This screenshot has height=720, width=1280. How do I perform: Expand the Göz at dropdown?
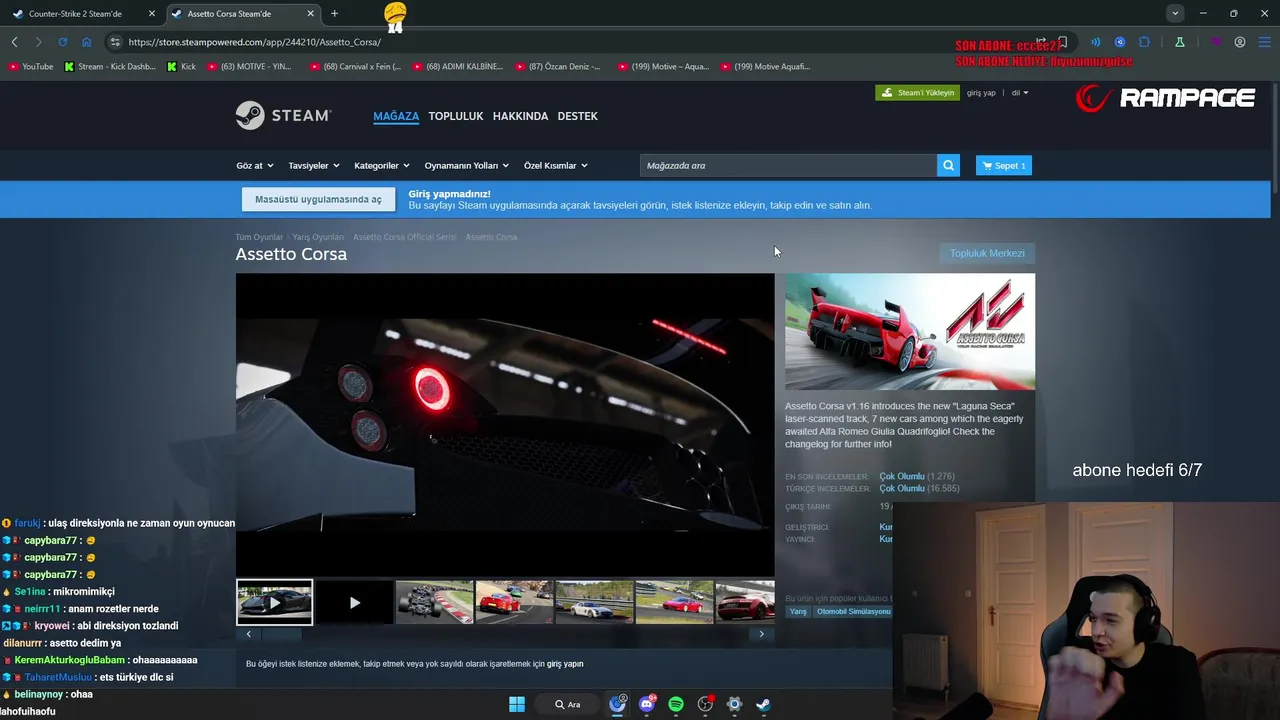(x=255, y=165)
